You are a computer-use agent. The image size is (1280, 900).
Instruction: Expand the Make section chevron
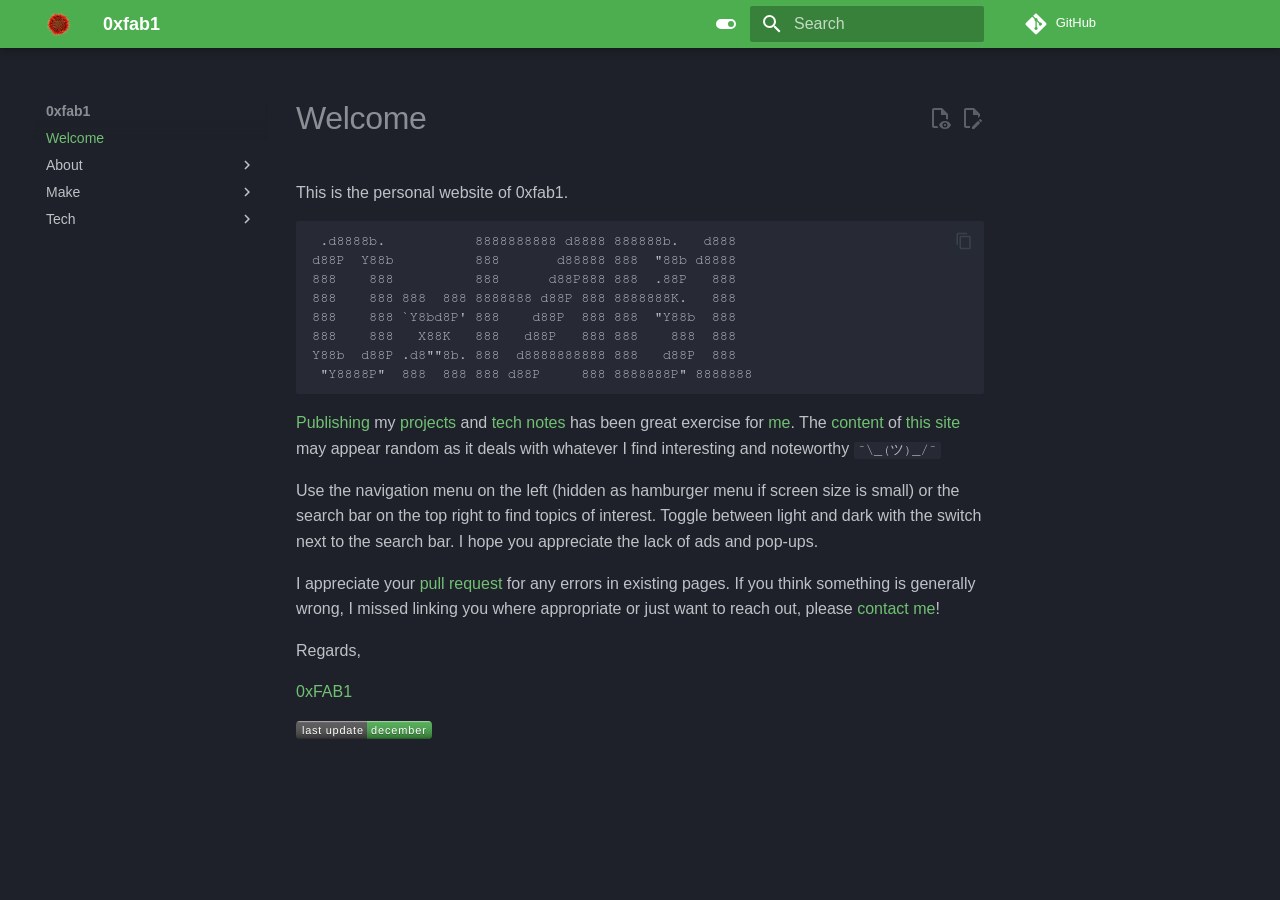(247, 192)
